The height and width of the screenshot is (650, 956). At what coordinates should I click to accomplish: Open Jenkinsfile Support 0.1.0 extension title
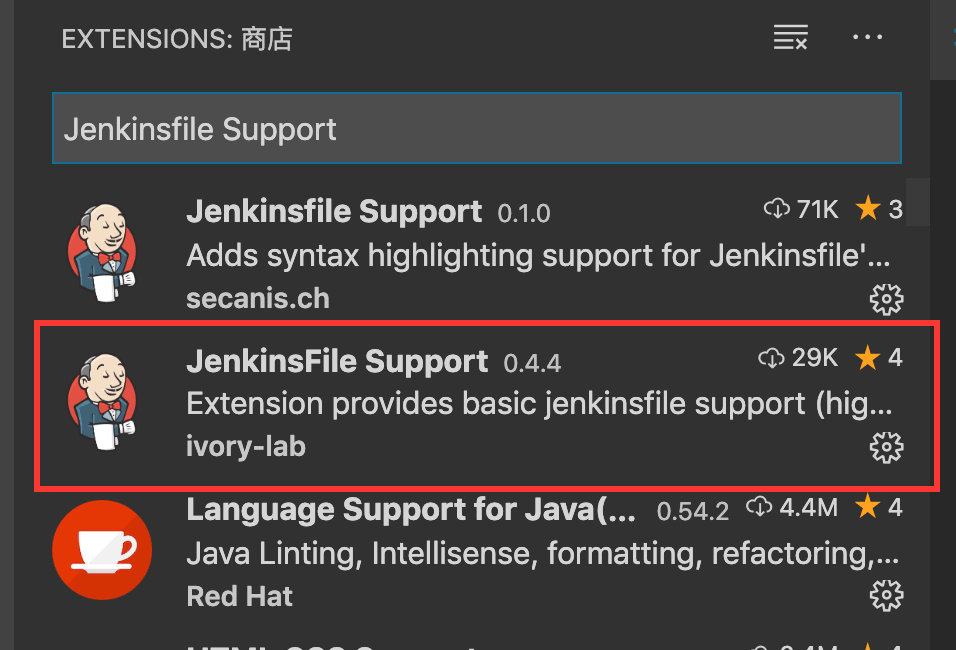pyautogui.click(x=334, y=212)
